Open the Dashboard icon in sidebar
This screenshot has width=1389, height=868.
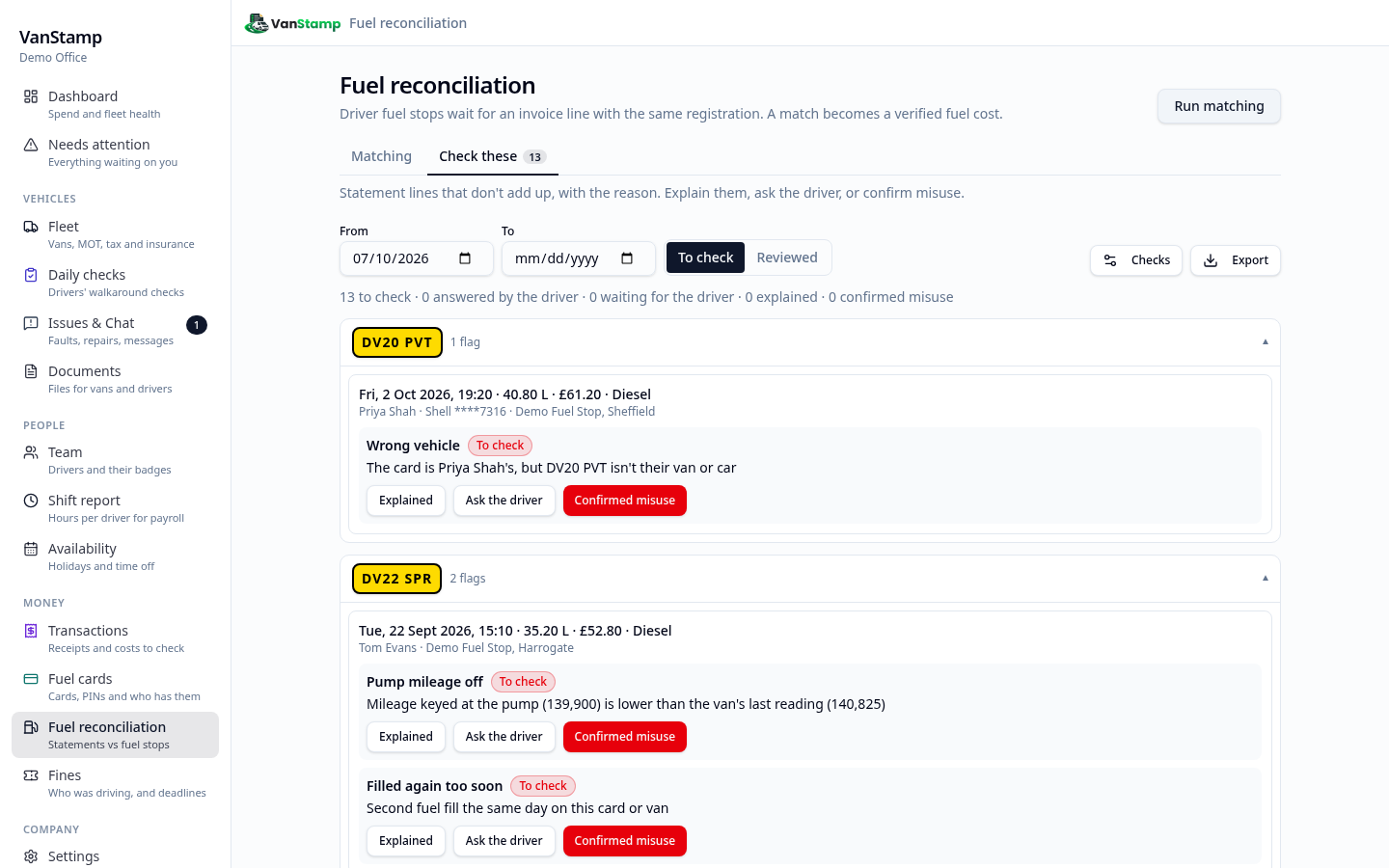click(x=31, y=96)
